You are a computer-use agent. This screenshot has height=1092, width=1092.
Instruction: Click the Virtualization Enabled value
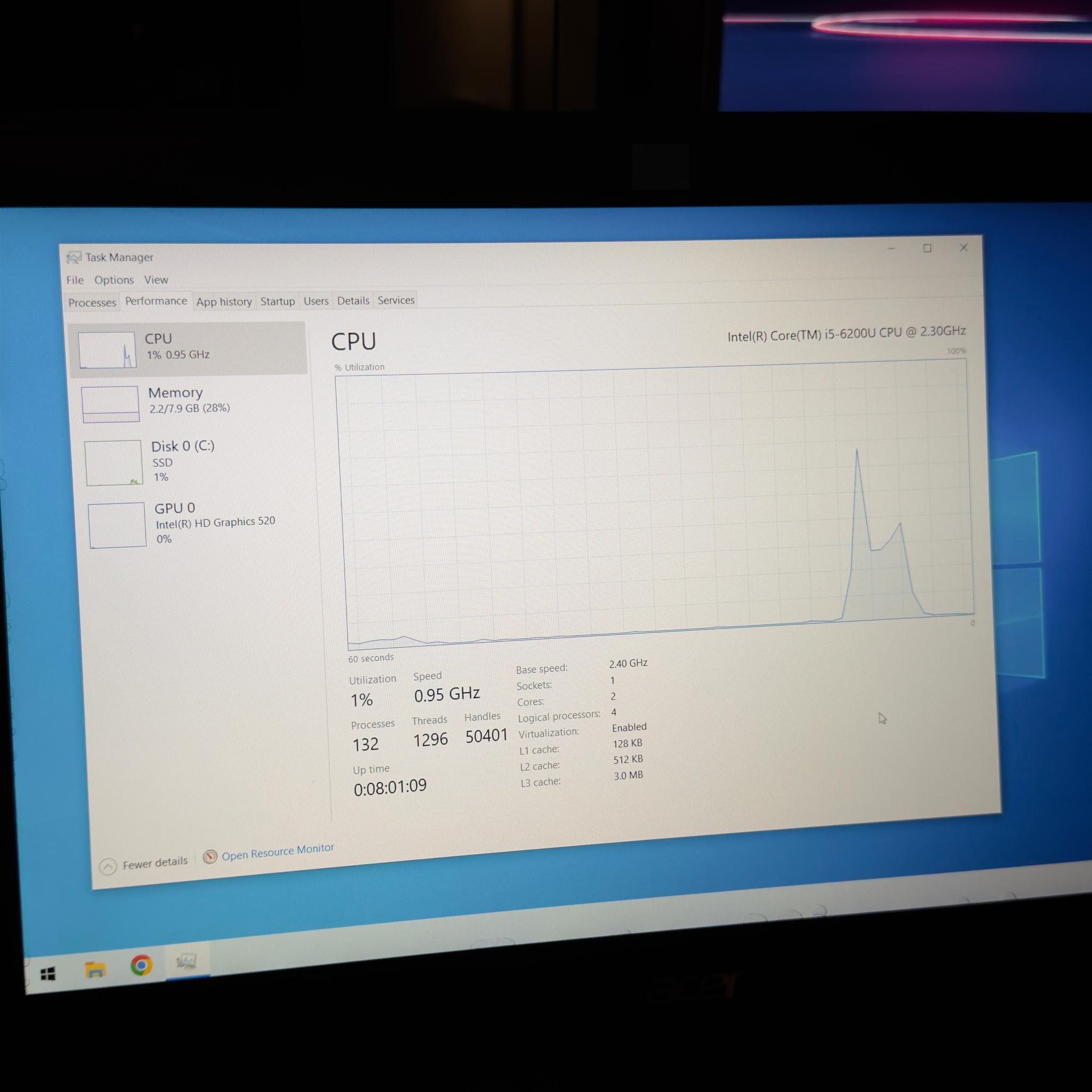[629, 727]
